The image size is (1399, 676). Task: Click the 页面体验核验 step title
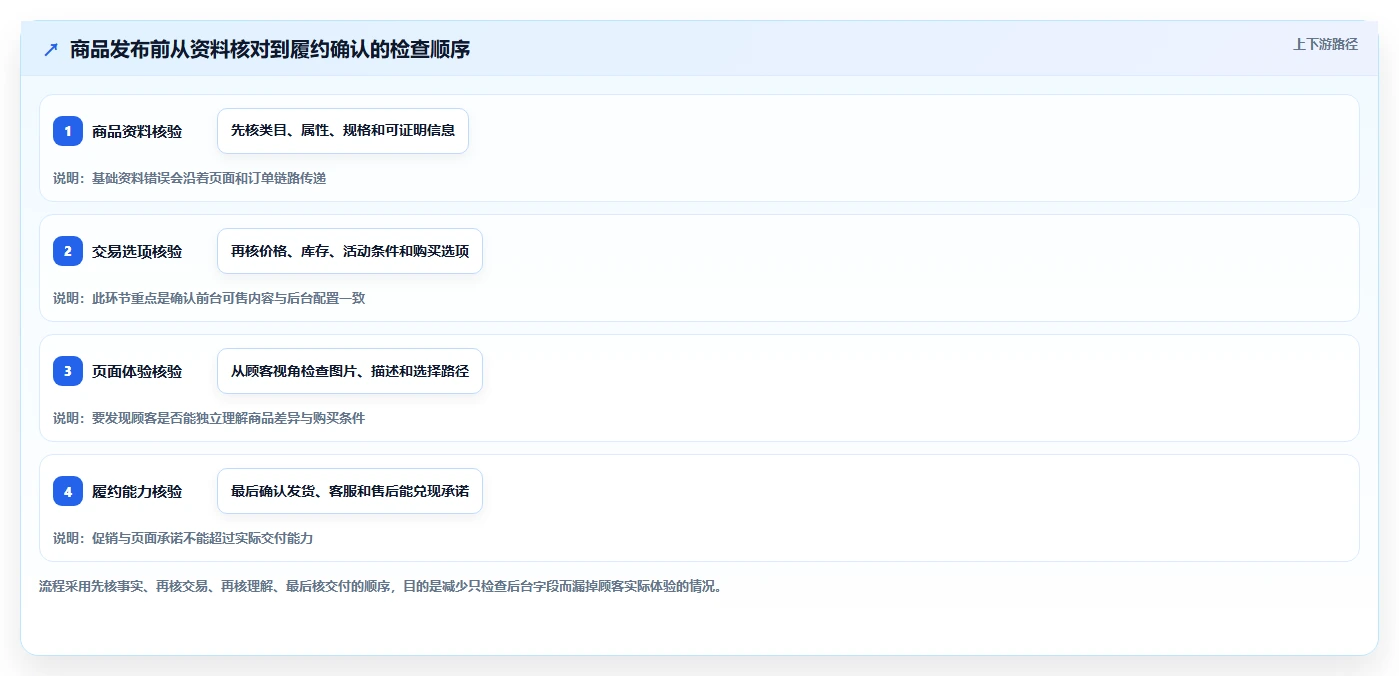(137, 371)
